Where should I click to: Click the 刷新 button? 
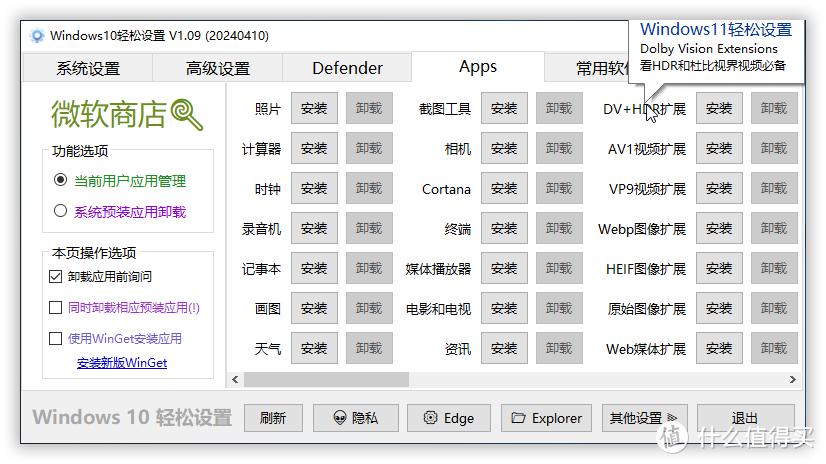coord(273,418)
